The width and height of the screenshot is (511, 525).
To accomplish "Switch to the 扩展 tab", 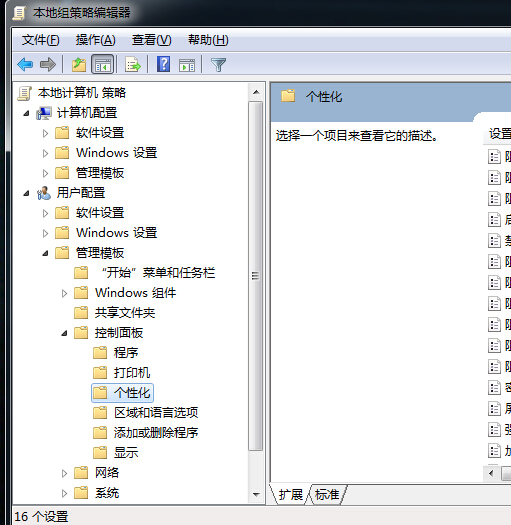I will 290,494.
